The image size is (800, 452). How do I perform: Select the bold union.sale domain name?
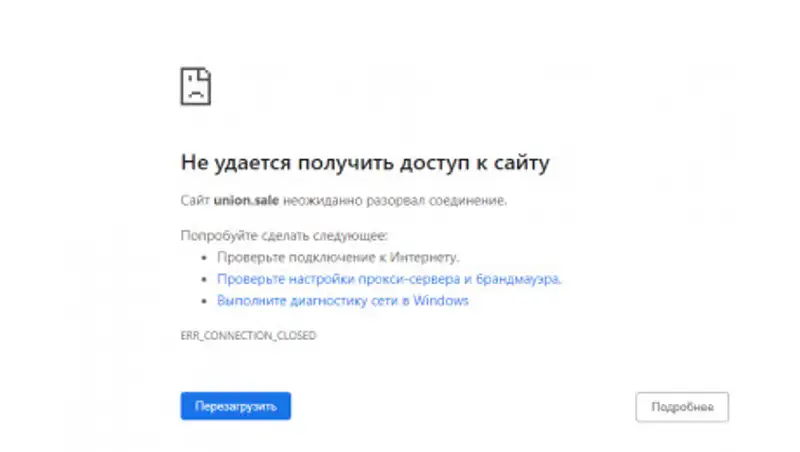(x=247, y=200)
